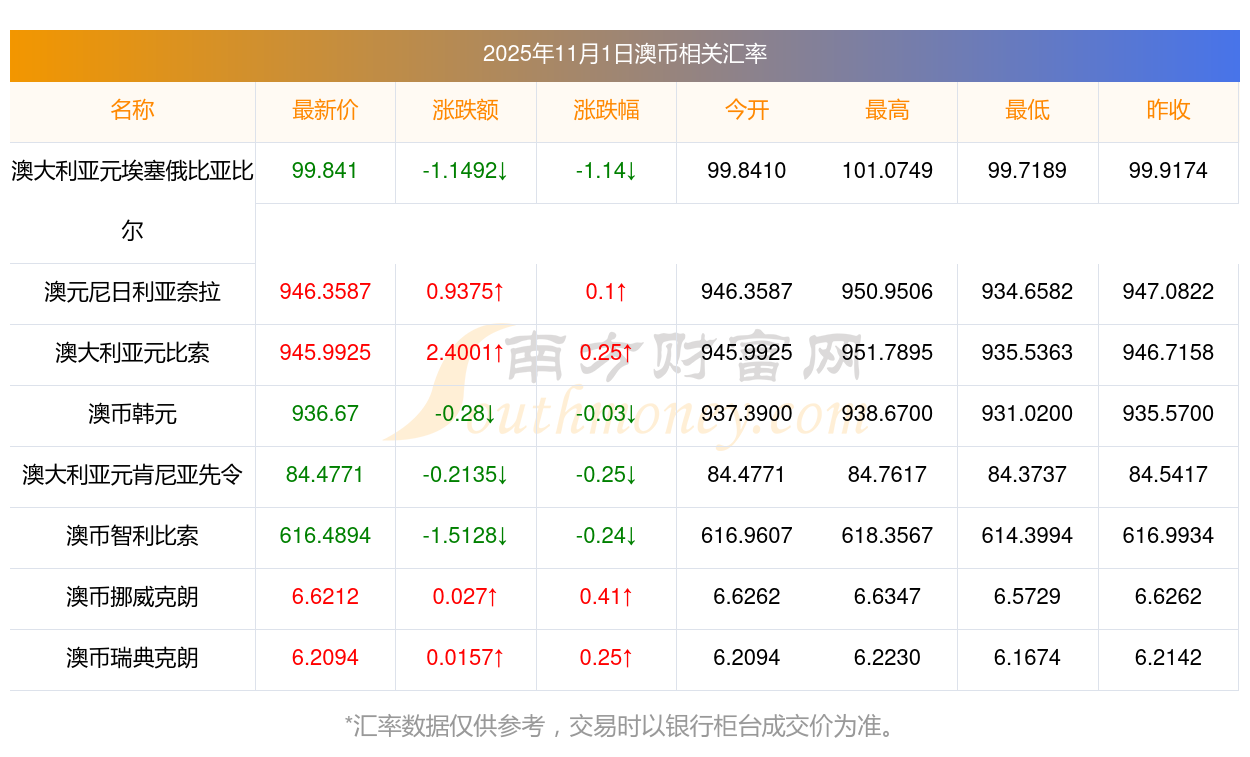This screenshot has width=1250, height=757.
Task: Select the 今开 column header
Action: point(747,110)
